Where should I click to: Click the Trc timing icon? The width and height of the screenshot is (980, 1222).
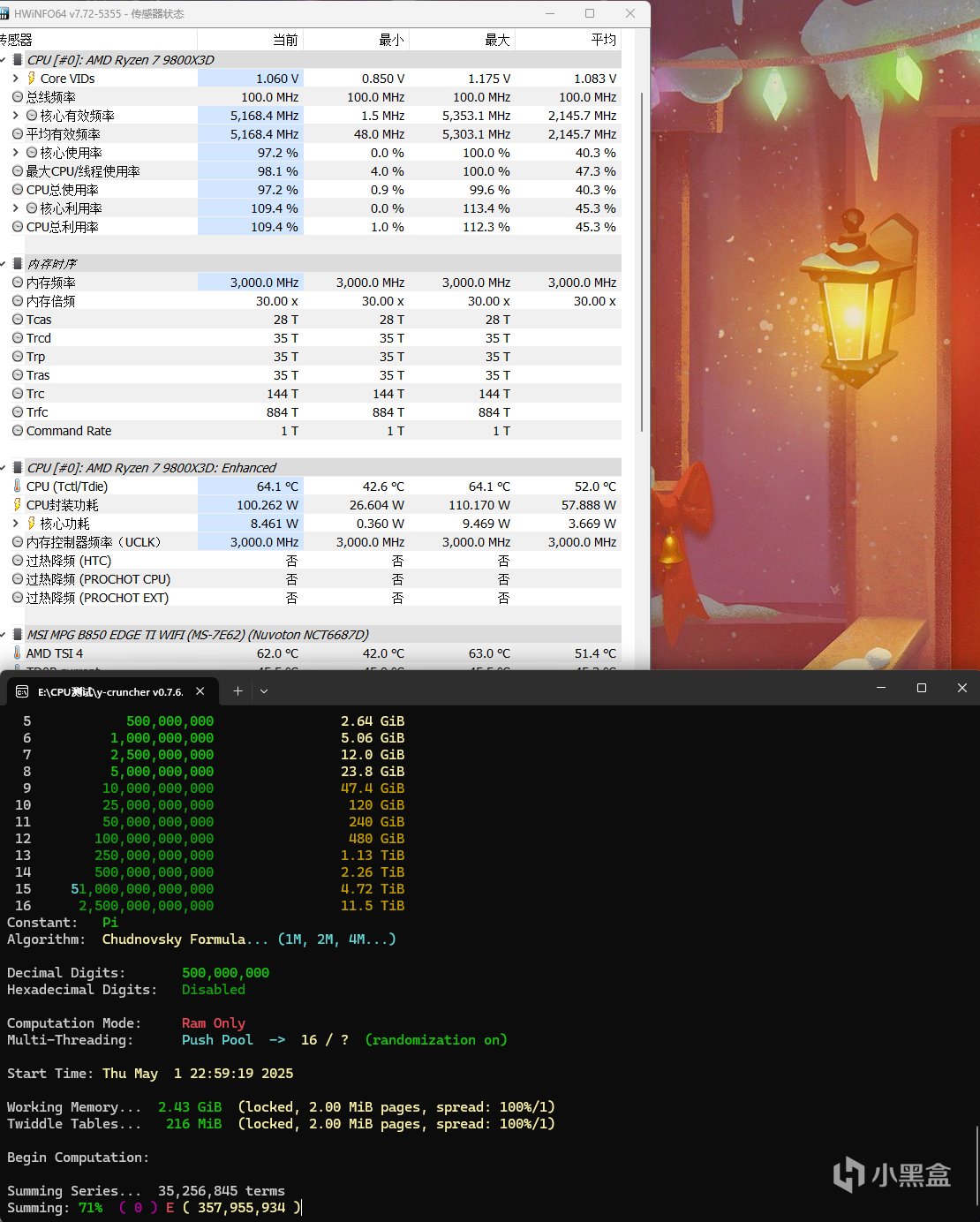tap(18, 394)
